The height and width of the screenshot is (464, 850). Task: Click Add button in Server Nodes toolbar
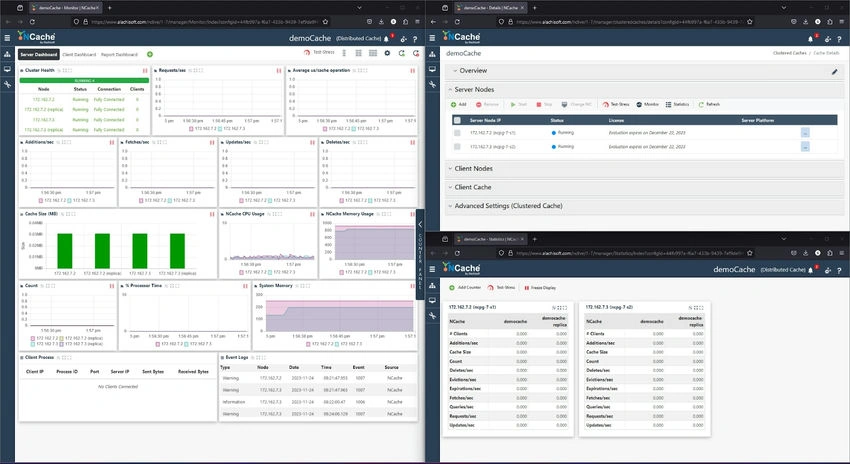pyautogui.click(x=459, y=105)
